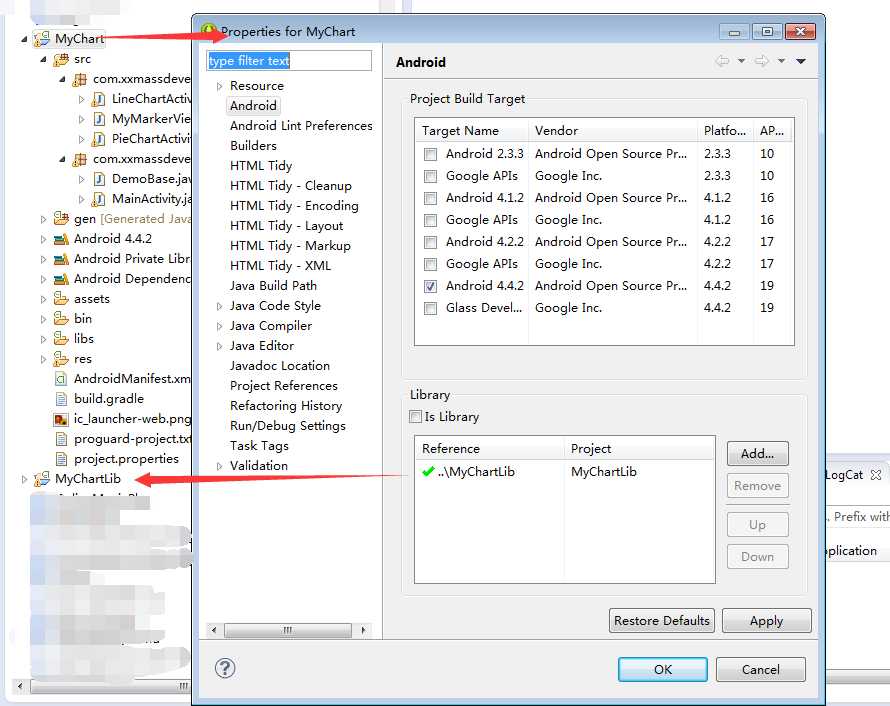890x706 pixels.
Task: Check the Android 4.1.2 build target
Action: tap(431, 198)
